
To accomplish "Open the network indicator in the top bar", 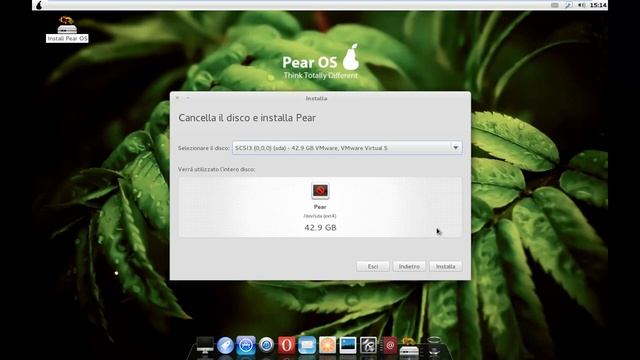I will pyautogui.click(x=568, y=5).
